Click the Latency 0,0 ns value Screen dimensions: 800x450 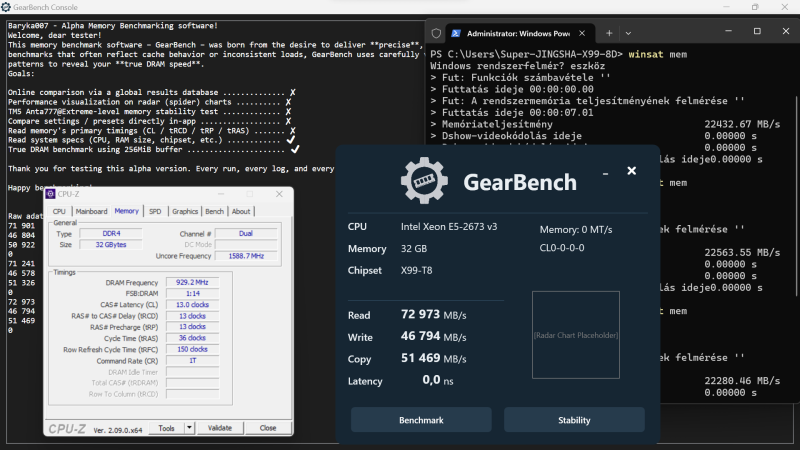pyautogui.click(x=438, y=380)
